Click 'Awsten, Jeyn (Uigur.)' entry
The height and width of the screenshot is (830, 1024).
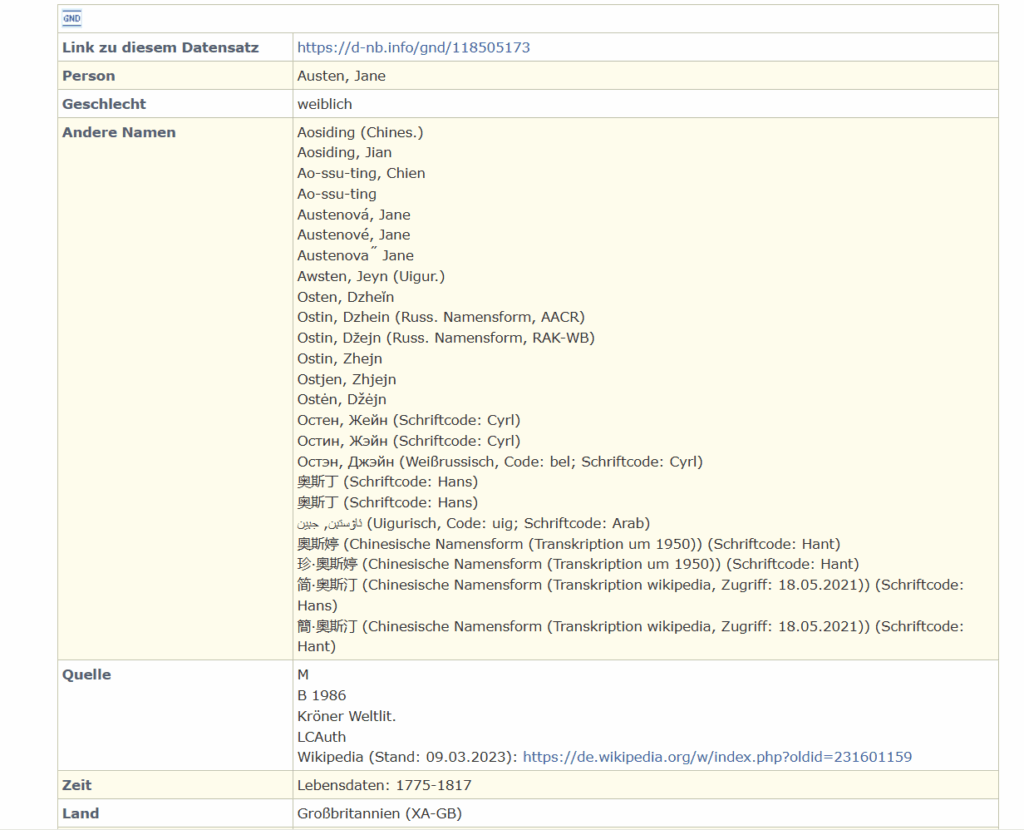[371, 276]
